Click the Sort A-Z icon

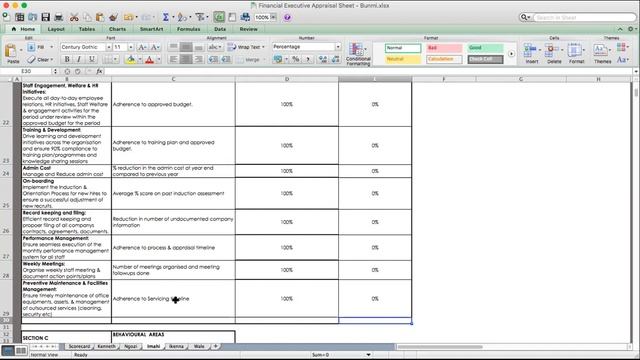(182, 17)
